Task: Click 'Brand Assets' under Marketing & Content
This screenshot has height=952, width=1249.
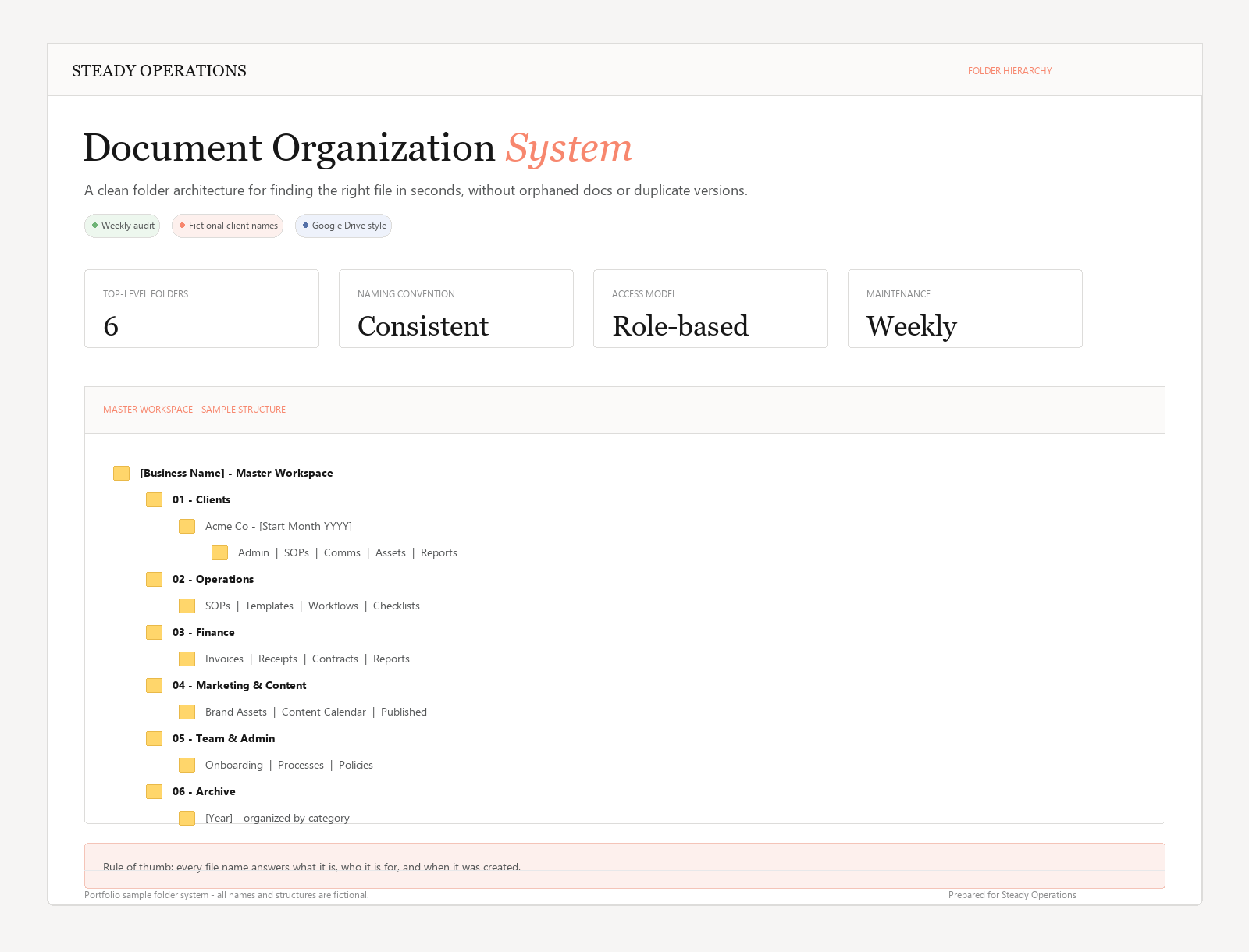Action: coord(236,712)
